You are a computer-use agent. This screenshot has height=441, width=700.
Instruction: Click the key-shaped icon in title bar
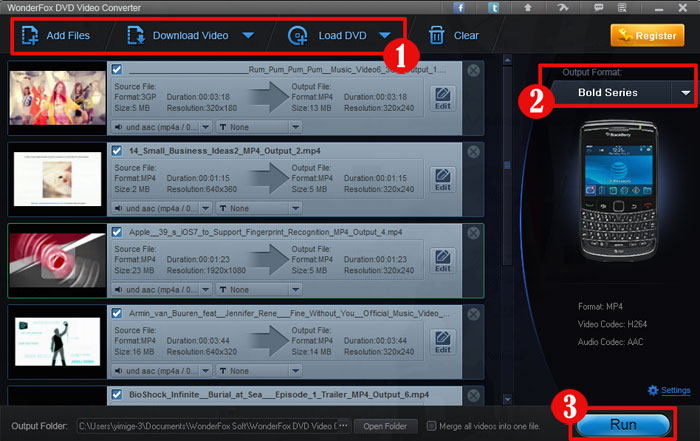point(563,8)
